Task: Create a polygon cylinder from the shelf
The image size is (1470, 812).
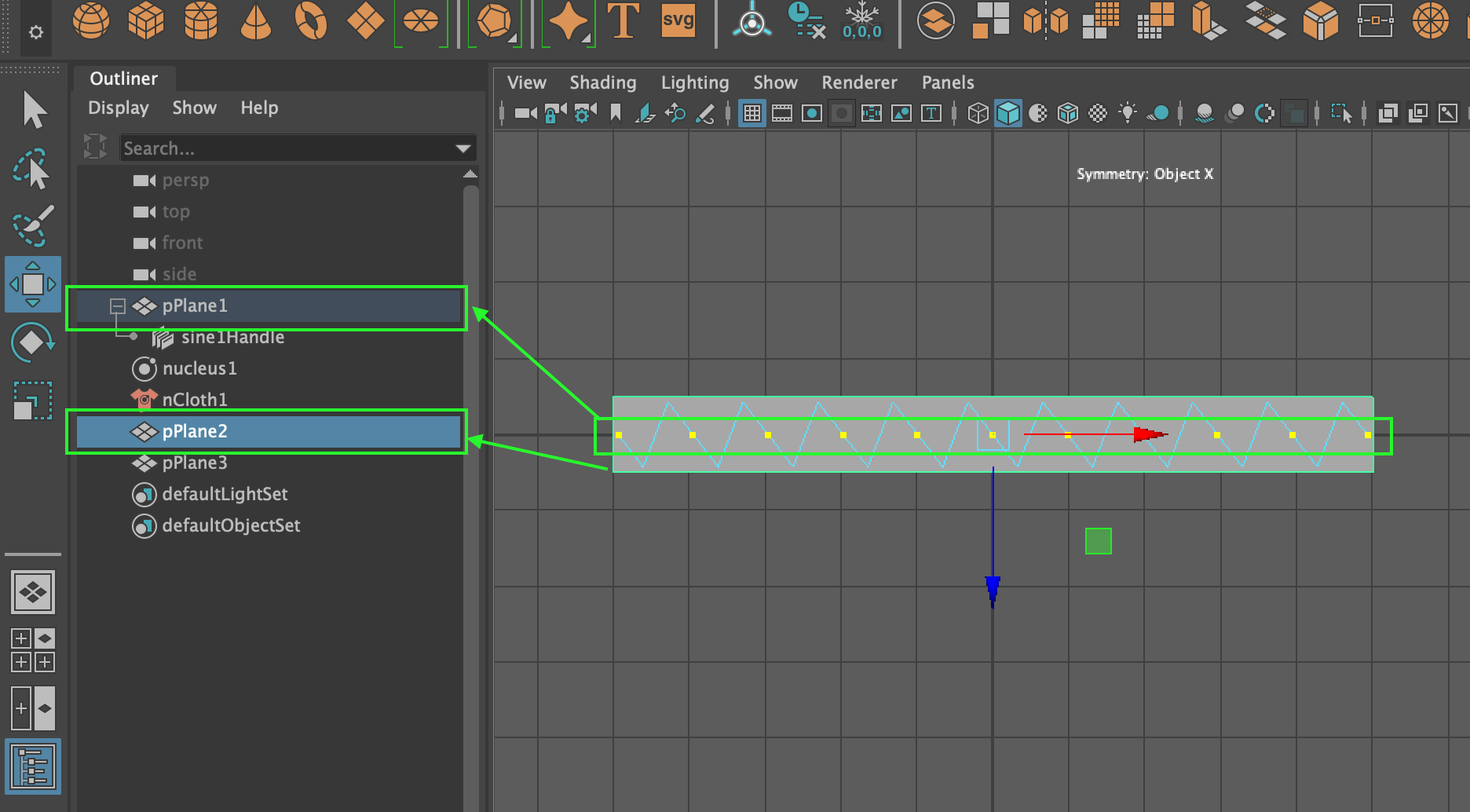Action: (x=201, y=20)
